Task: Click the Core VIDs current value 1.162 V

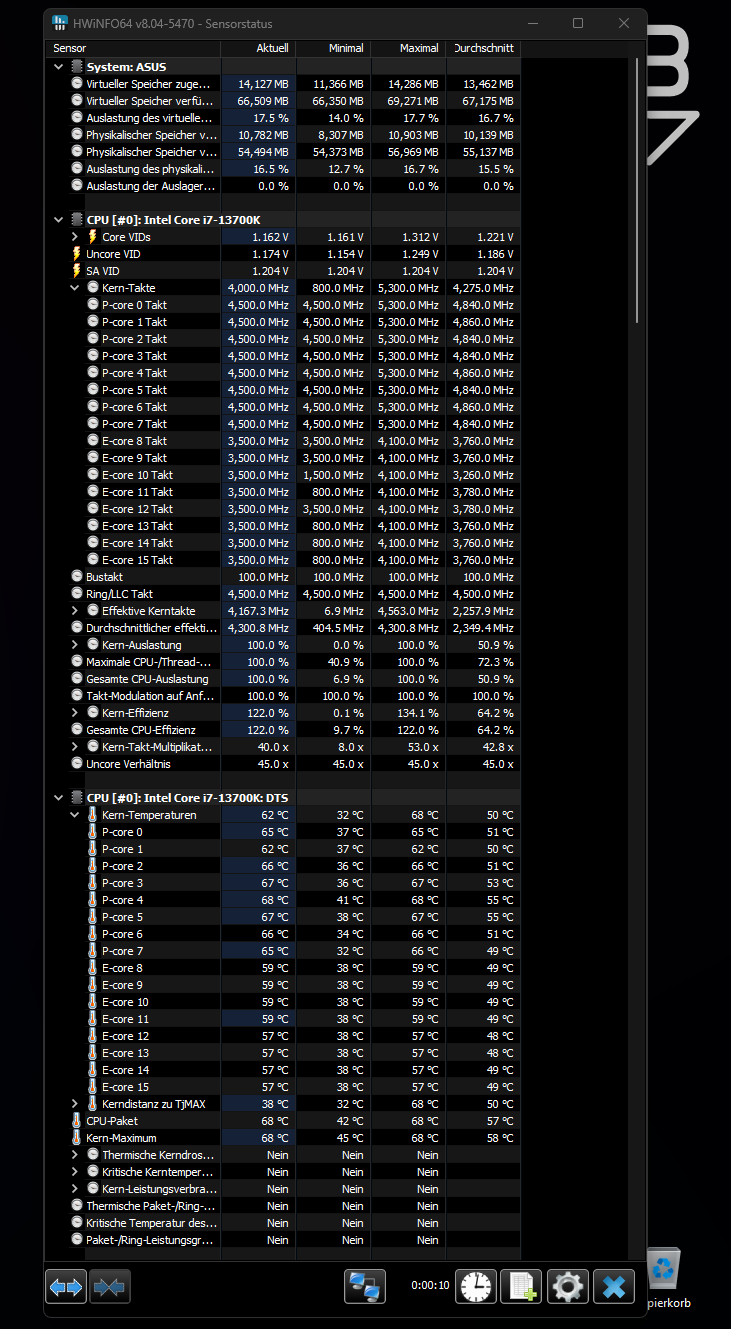Action: pyautogui.click(x=271, y=237)
